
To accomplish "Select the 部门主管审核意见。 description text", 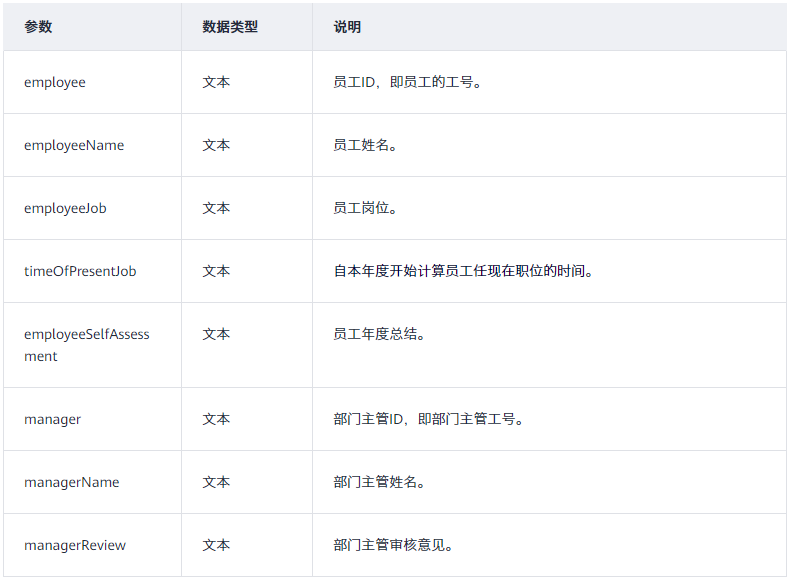I will 394,545.
